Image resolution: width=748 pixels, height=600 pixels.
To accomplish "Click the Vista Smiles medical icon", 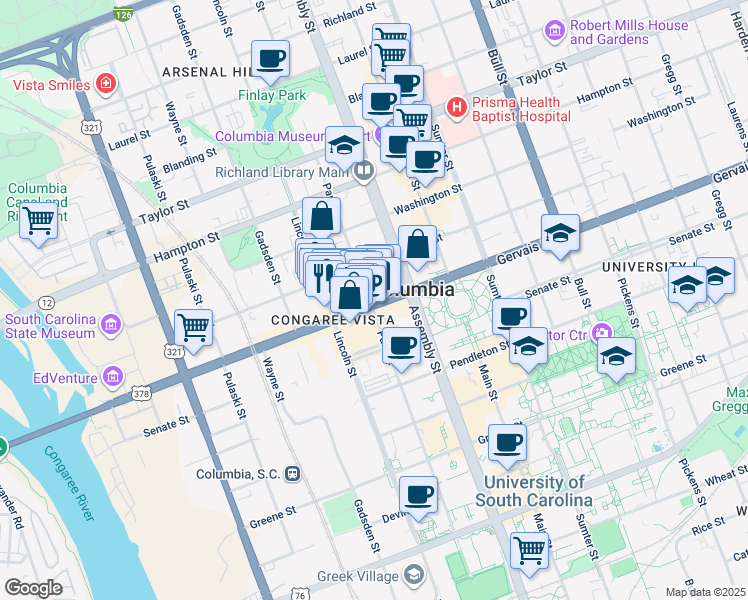I will 106,85.
